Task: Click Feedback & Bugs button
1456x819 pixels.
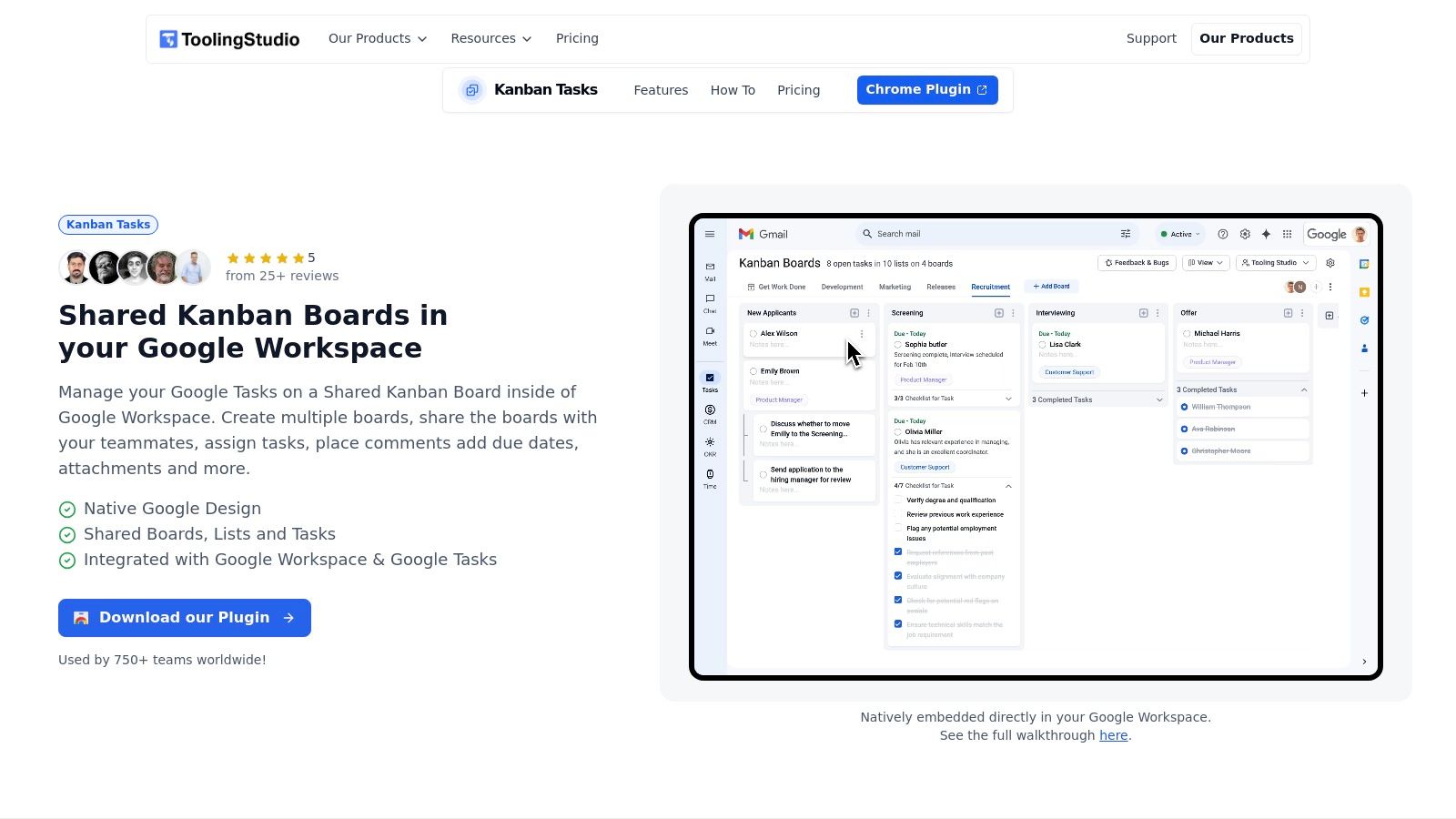Action: click(x=1137, y=263)
